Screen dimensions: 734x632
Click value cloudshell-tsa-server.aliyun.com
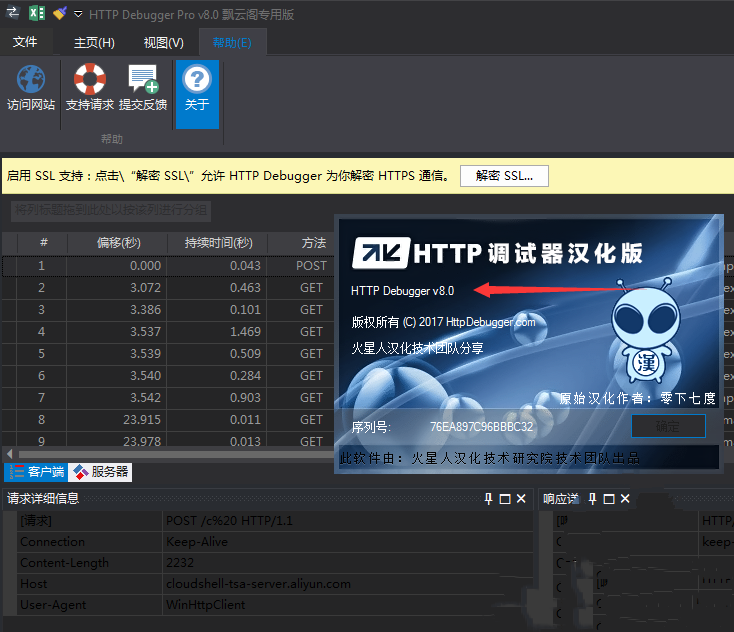pyautogui.click(x=258, y=584)
